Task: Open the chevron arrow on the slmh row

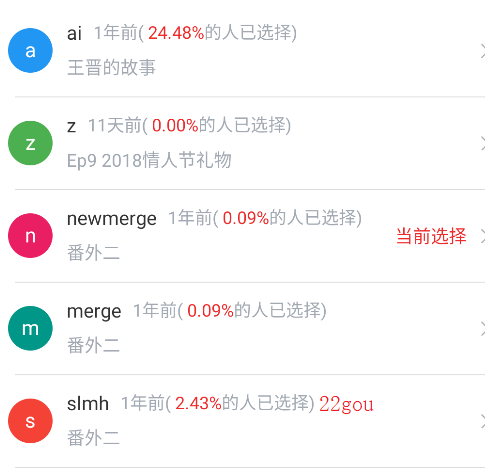Action: point(482,422)
